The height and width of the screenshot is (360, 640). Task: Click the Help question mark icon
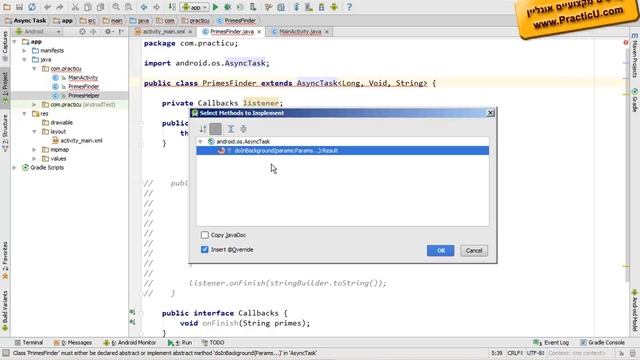coord(349,7)
